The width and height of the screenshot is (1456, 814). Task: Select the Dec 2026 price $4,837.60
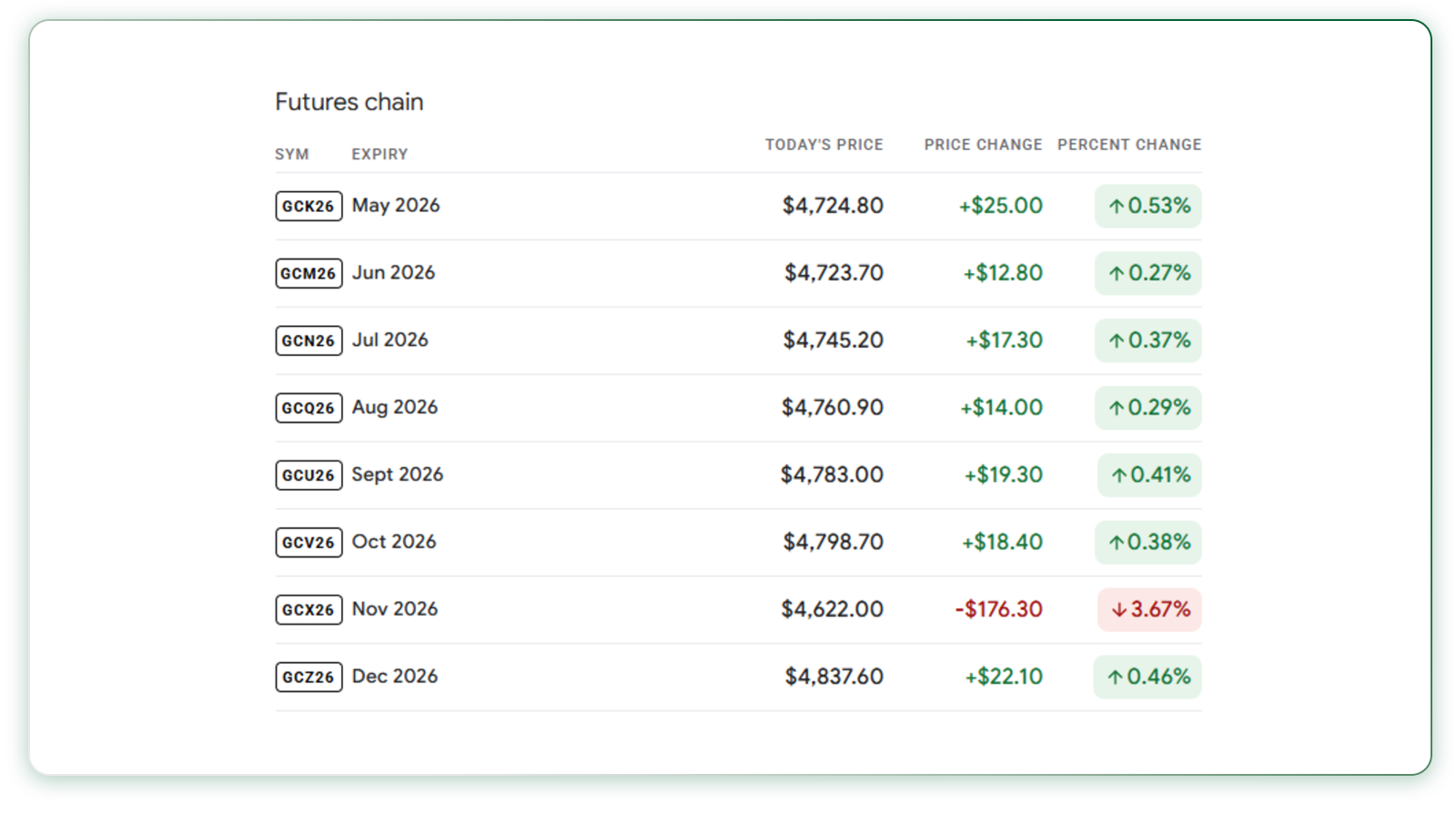pyautogui.click(x=834, y=677)
